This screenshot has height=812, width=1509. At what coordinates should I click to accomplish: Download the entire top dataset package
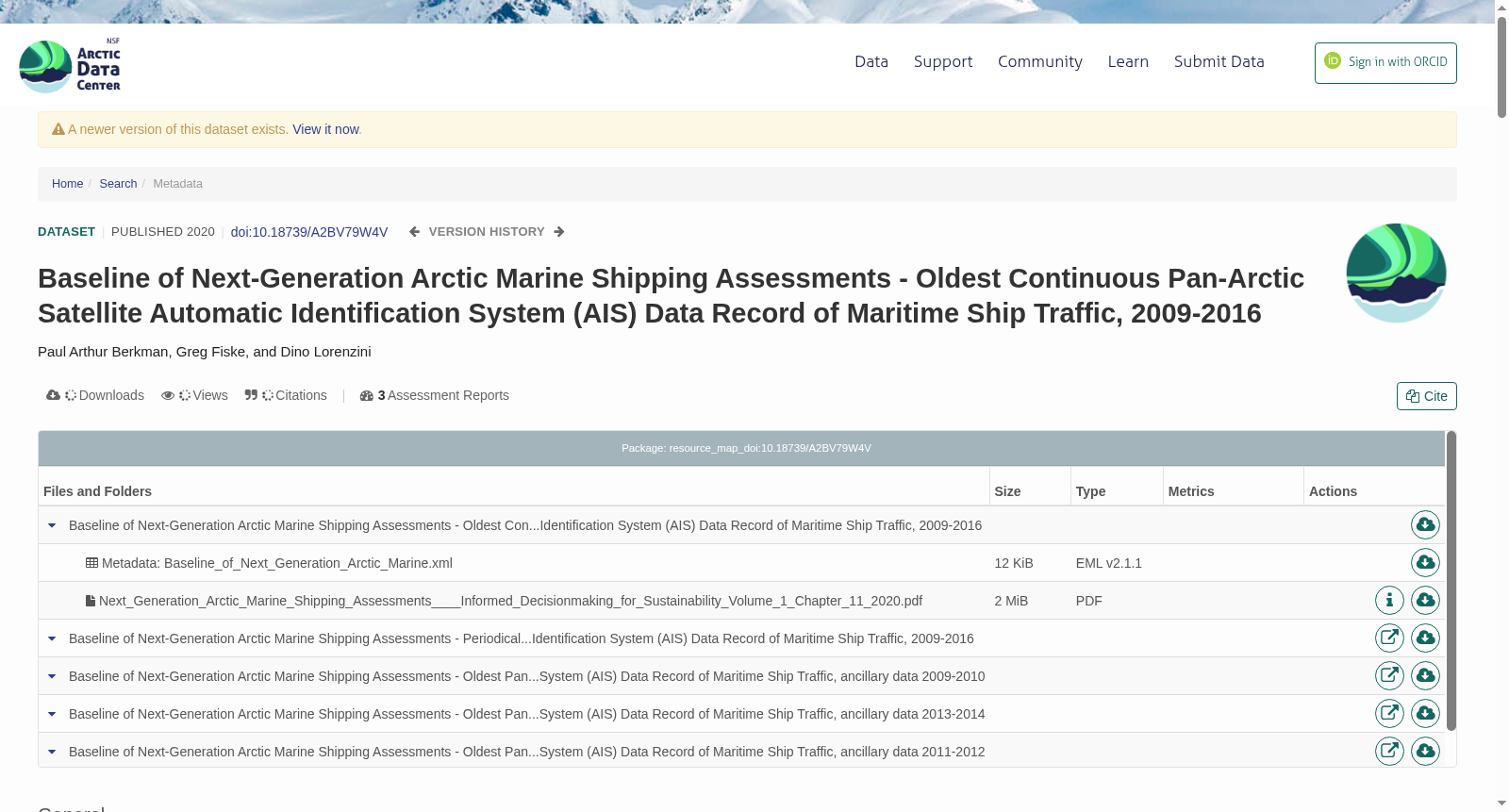[1425, 524]
